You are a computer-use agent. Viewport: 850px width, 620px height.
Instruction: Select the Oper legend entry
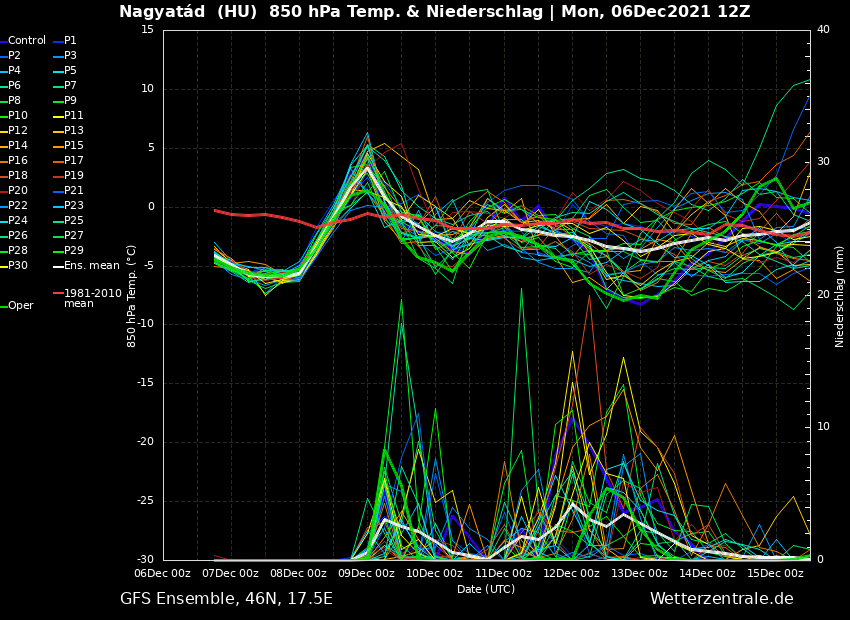point(20,306)
